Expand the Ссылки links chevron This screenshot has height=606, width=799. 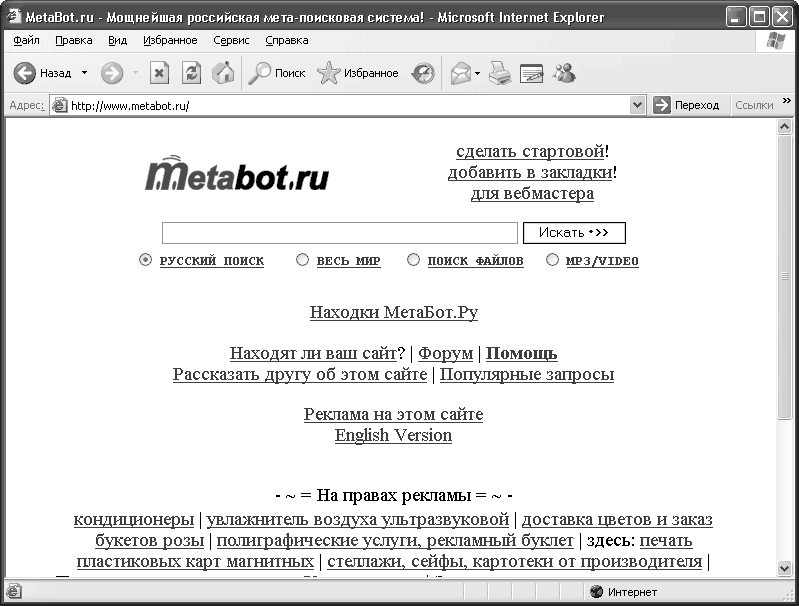(786, 100)
